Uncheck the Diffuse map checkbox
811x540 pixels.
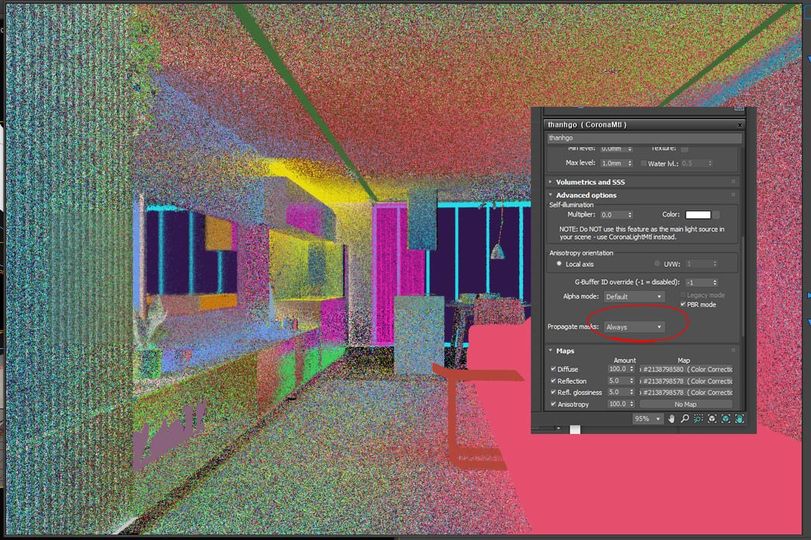tap(553, 370)
